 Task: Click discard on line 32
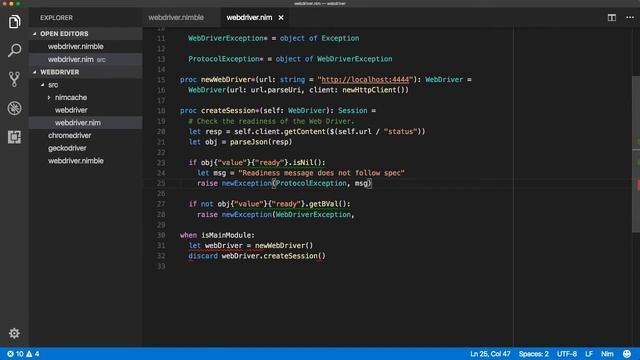[203, 256]
